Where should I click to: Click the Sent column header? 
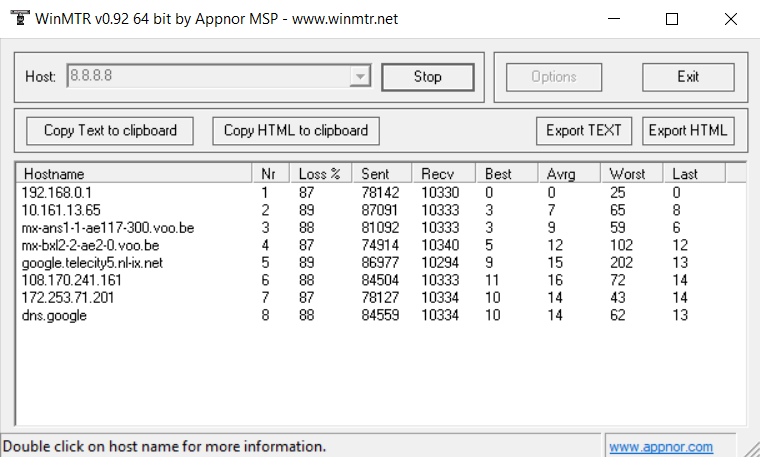[382, 173]
